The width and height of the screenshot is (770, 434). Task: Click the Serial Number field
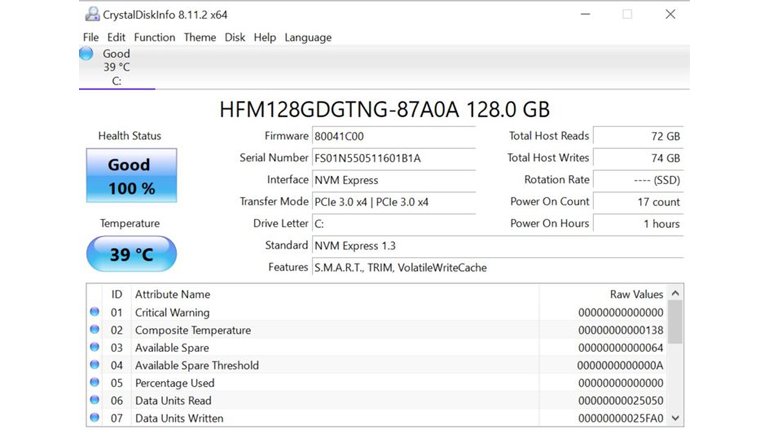pyautogui.click(x=394, y=158)
